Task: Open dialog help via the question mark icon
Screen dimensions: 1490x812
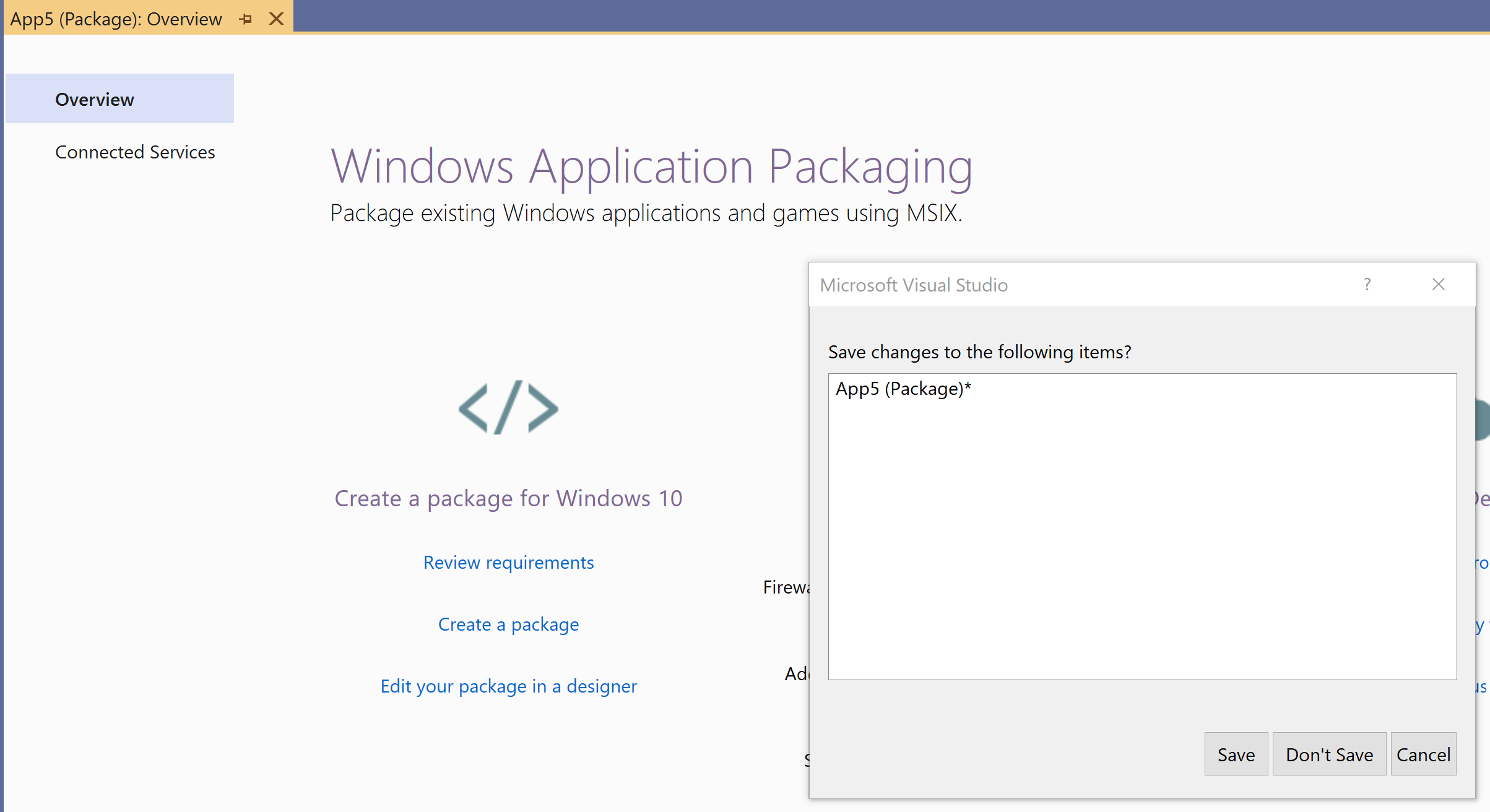Action: (x=1367, y=285)
